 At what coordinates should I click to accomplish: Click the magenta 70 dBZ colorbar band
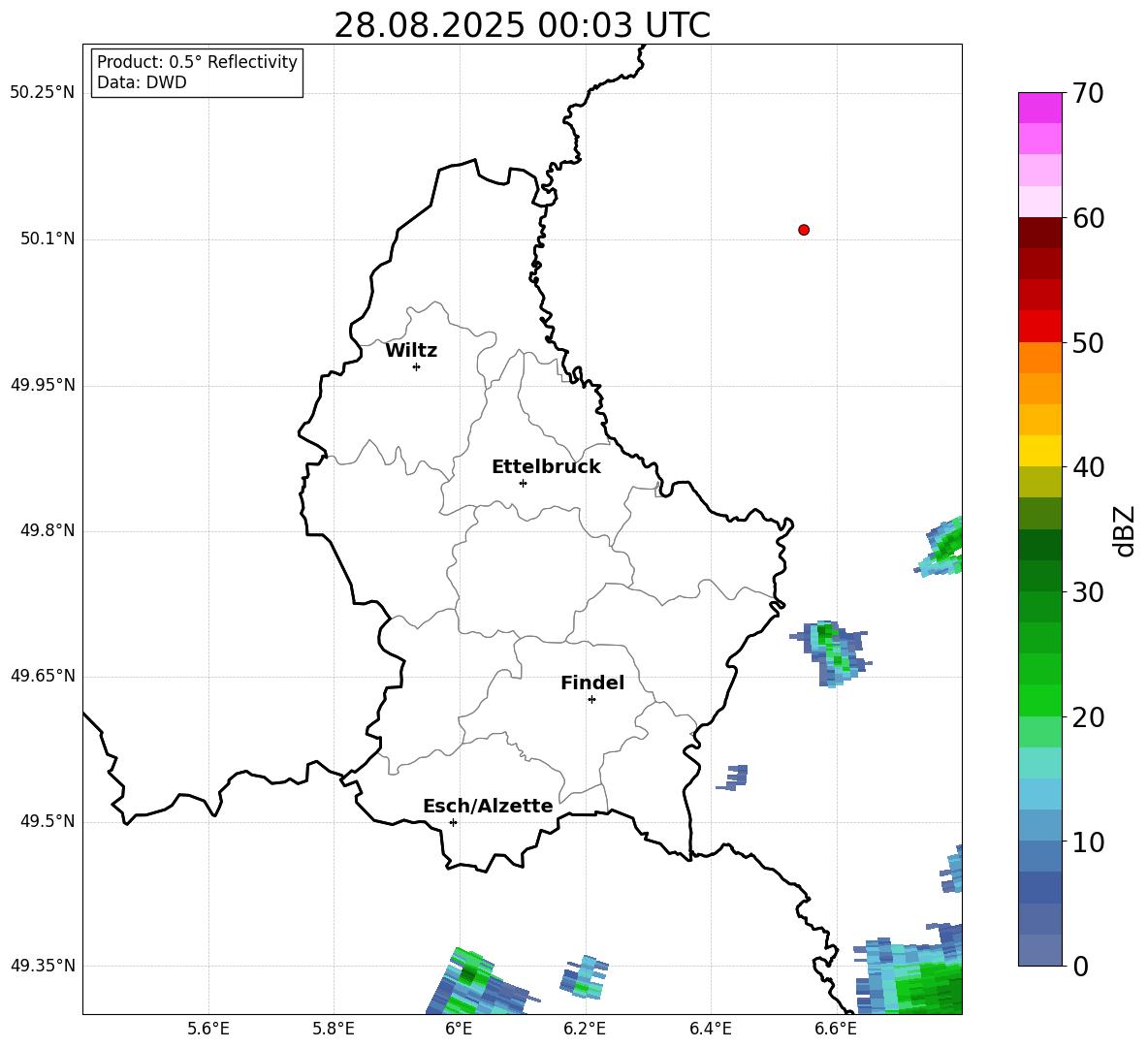(x=1039, y=108)
